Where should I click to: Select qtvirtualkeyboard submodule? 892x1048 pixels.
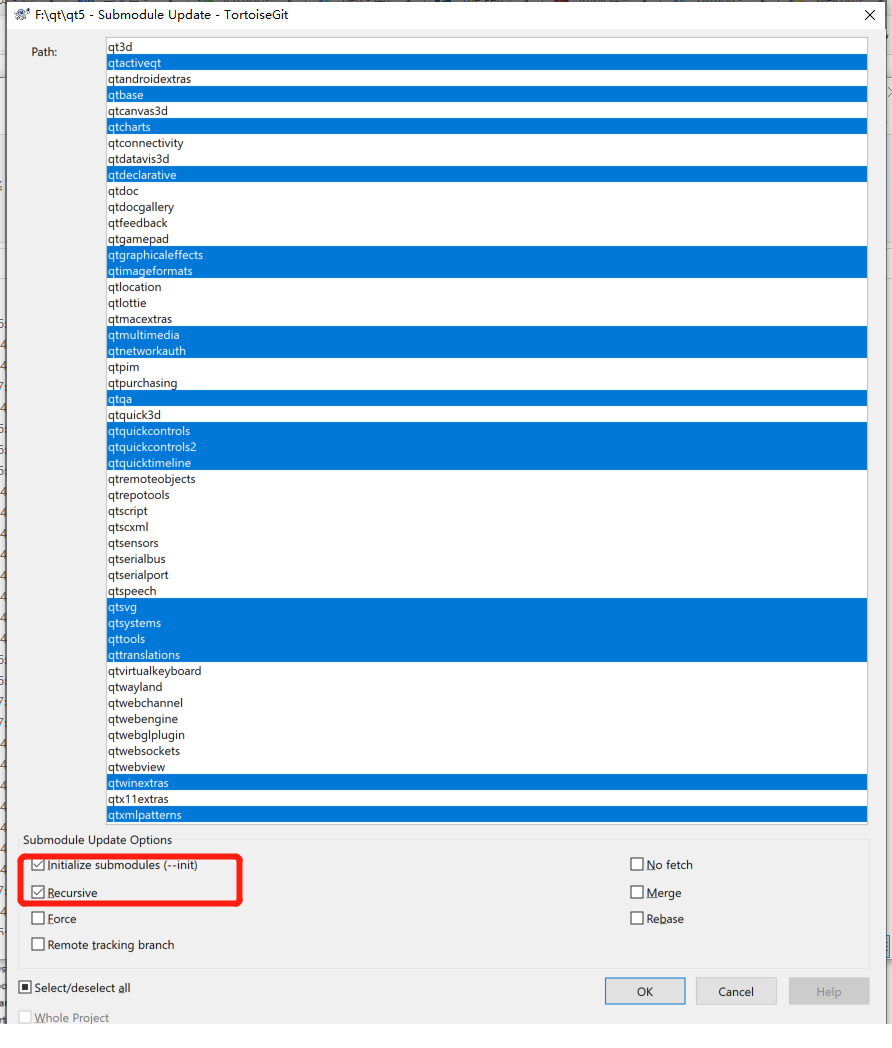[486, 671]
